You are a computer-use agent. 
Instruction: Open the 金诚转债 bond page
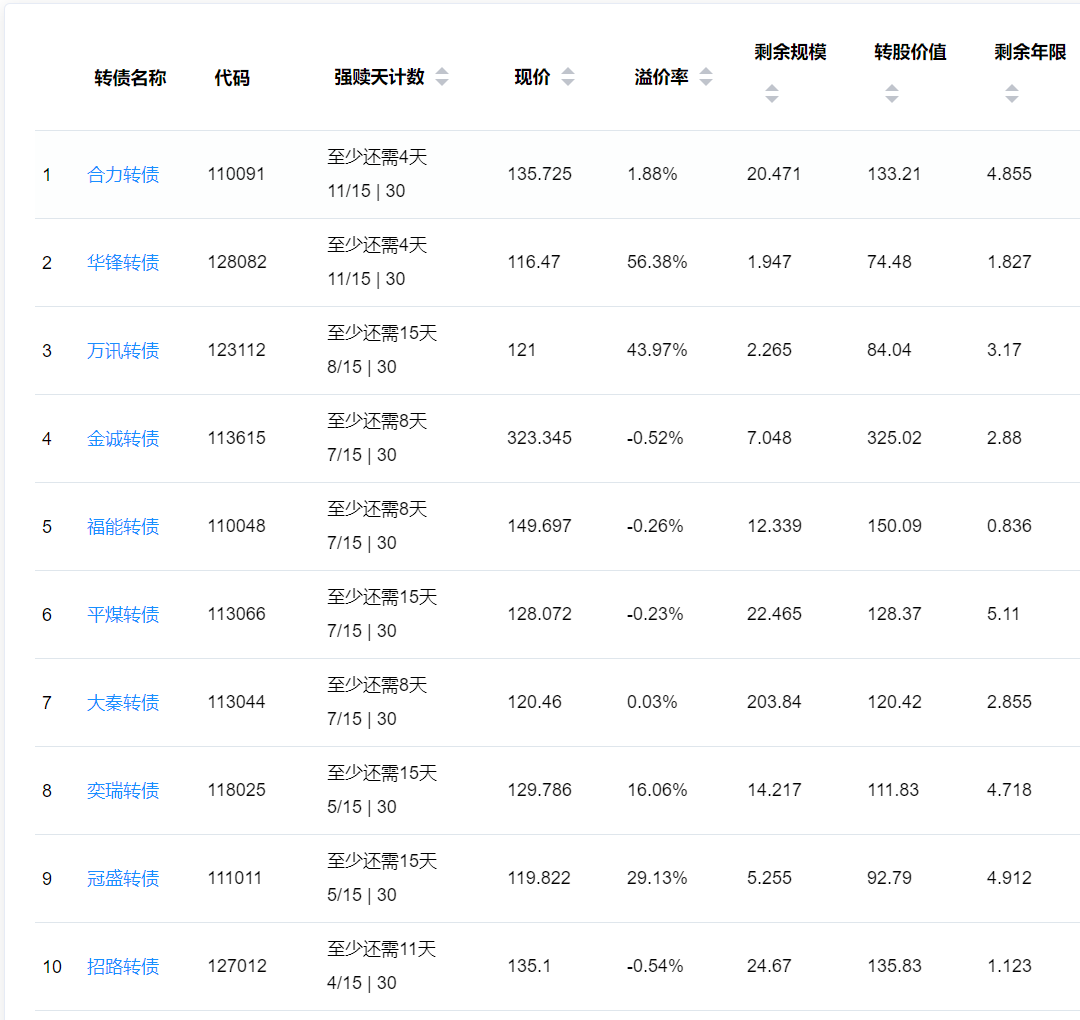[123, 439]
